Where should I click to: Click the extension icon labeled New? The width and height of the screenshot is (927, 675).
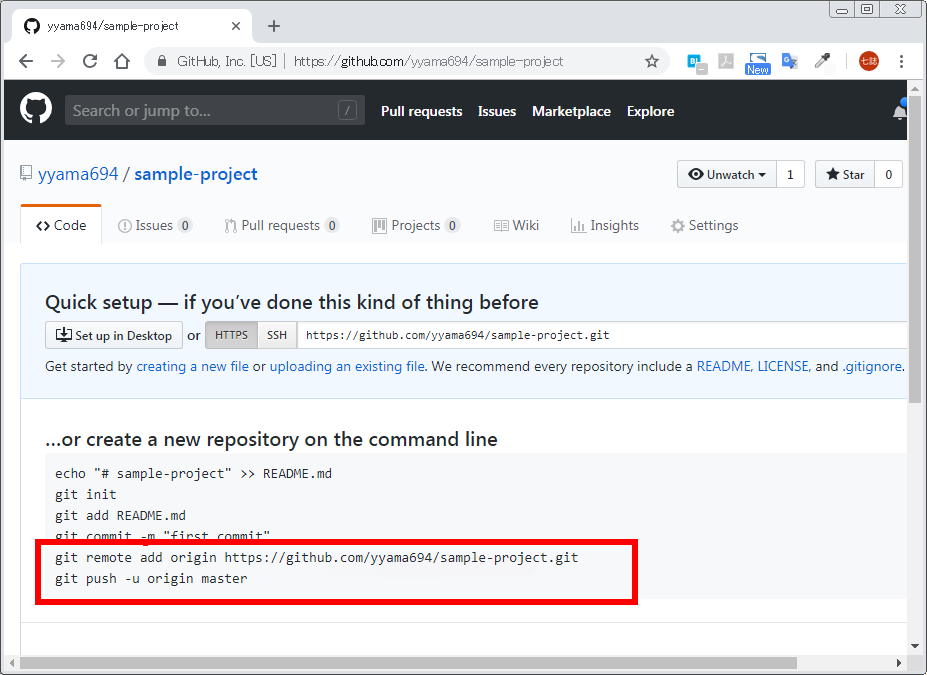coord(757,63)
